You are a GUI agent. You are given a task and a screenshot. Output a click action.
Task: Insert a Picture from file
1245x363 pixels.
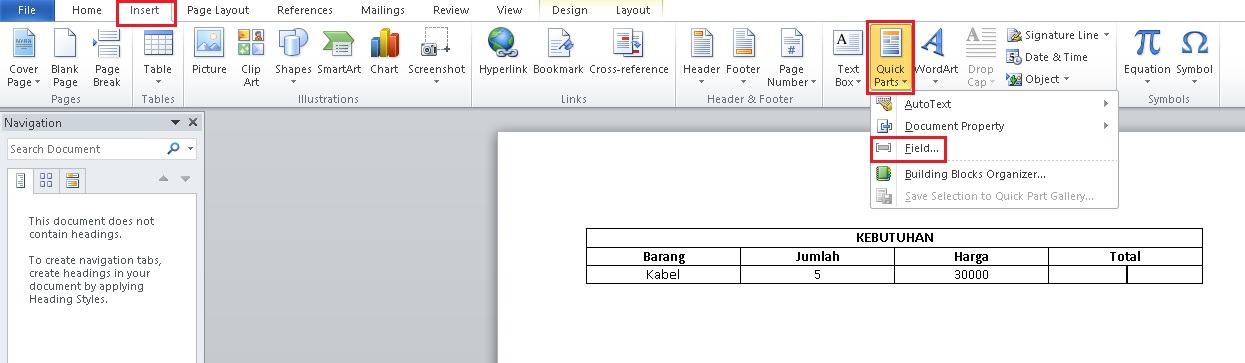click(209, 53)
